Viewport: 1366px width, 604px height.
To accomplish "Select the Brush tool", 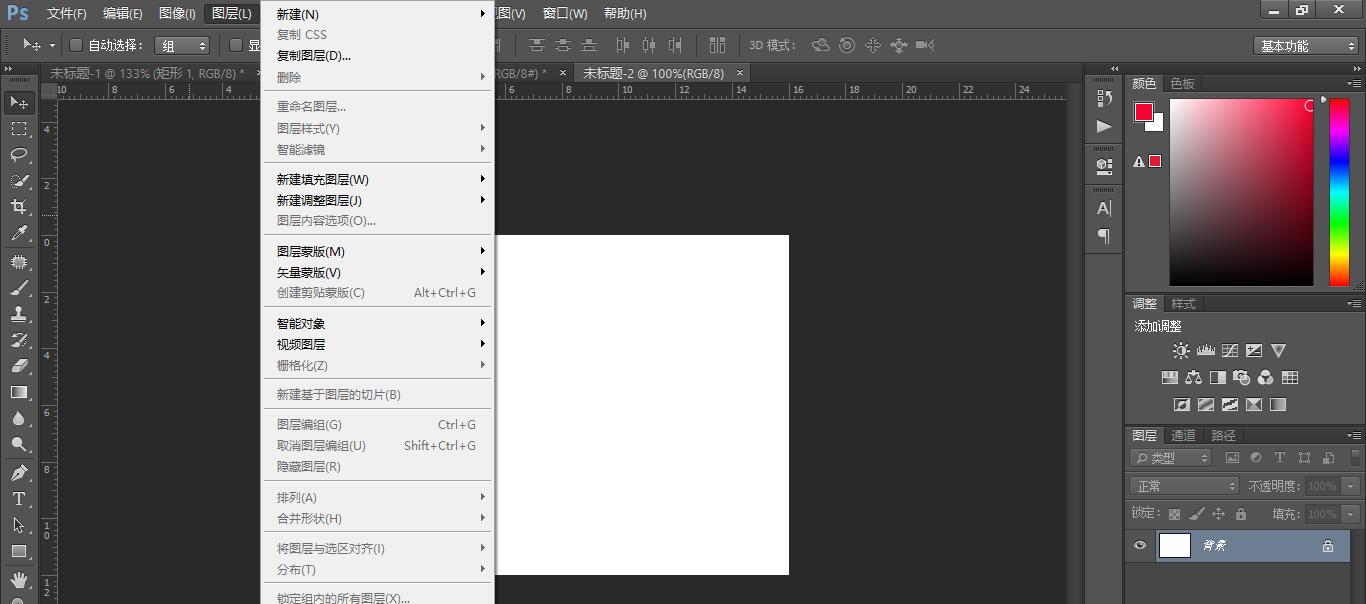I will pyautogui.click(x=19, y=288).
